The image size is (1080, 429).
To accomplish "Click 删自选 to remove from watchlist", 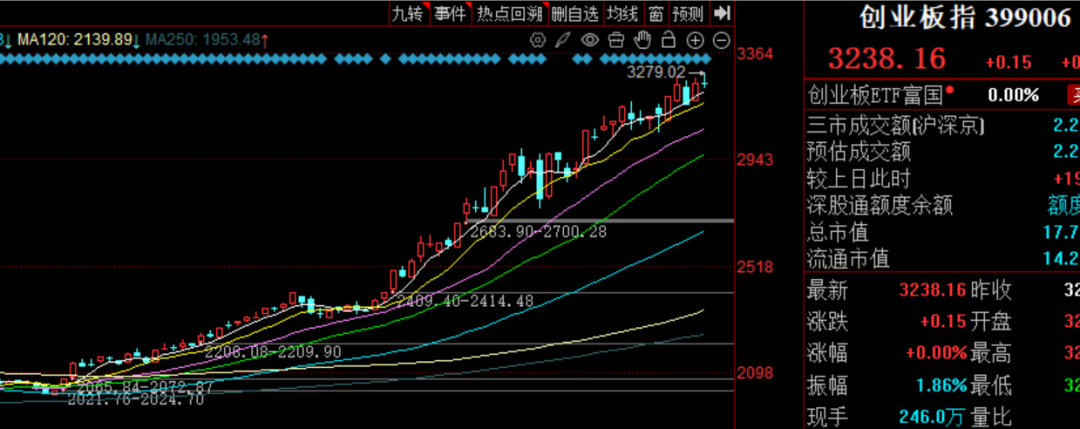I will pos(575,13).
